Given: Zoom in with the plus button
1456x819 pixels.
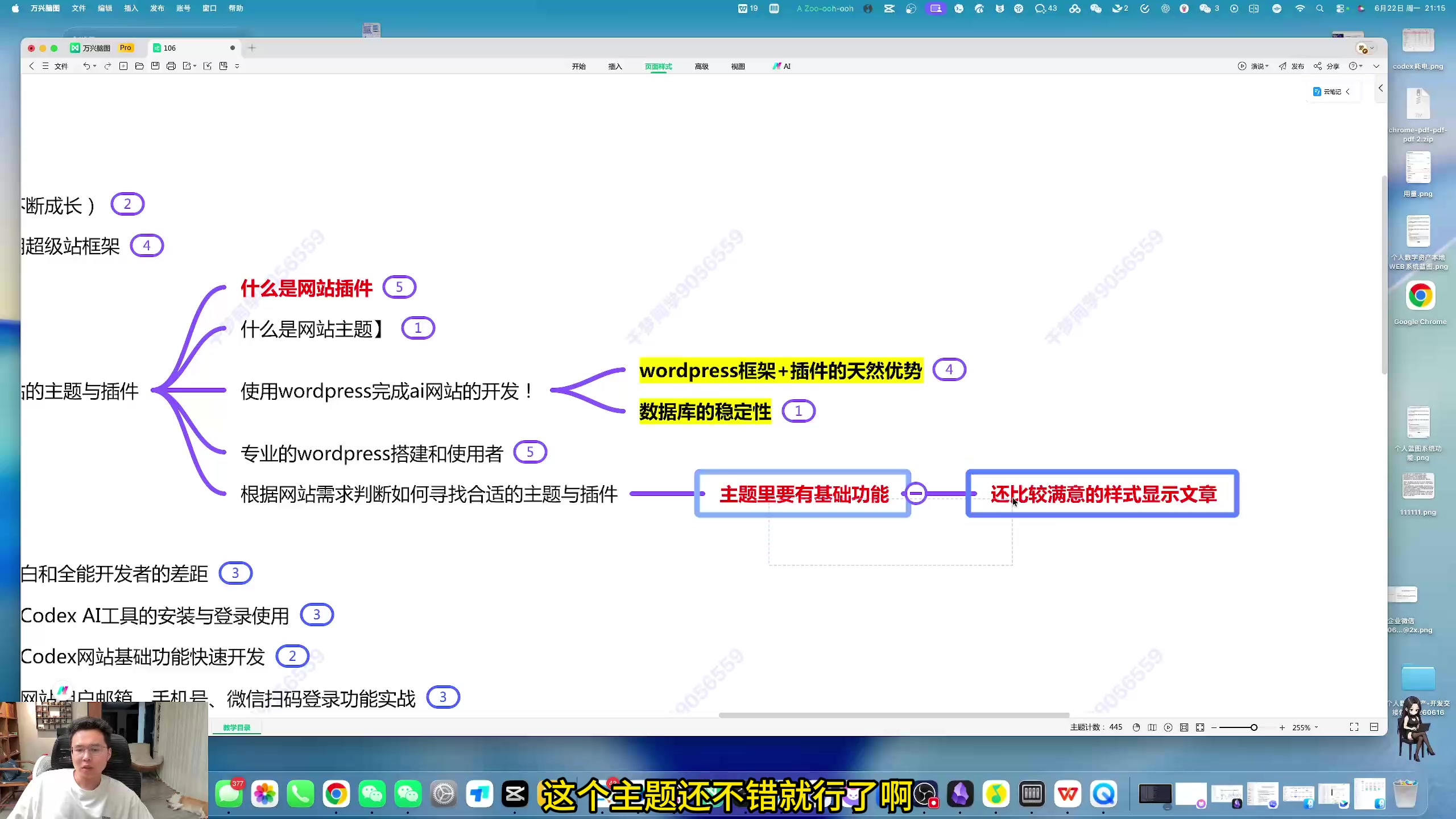Looking at the screenshot, I should pos(1282,727).
